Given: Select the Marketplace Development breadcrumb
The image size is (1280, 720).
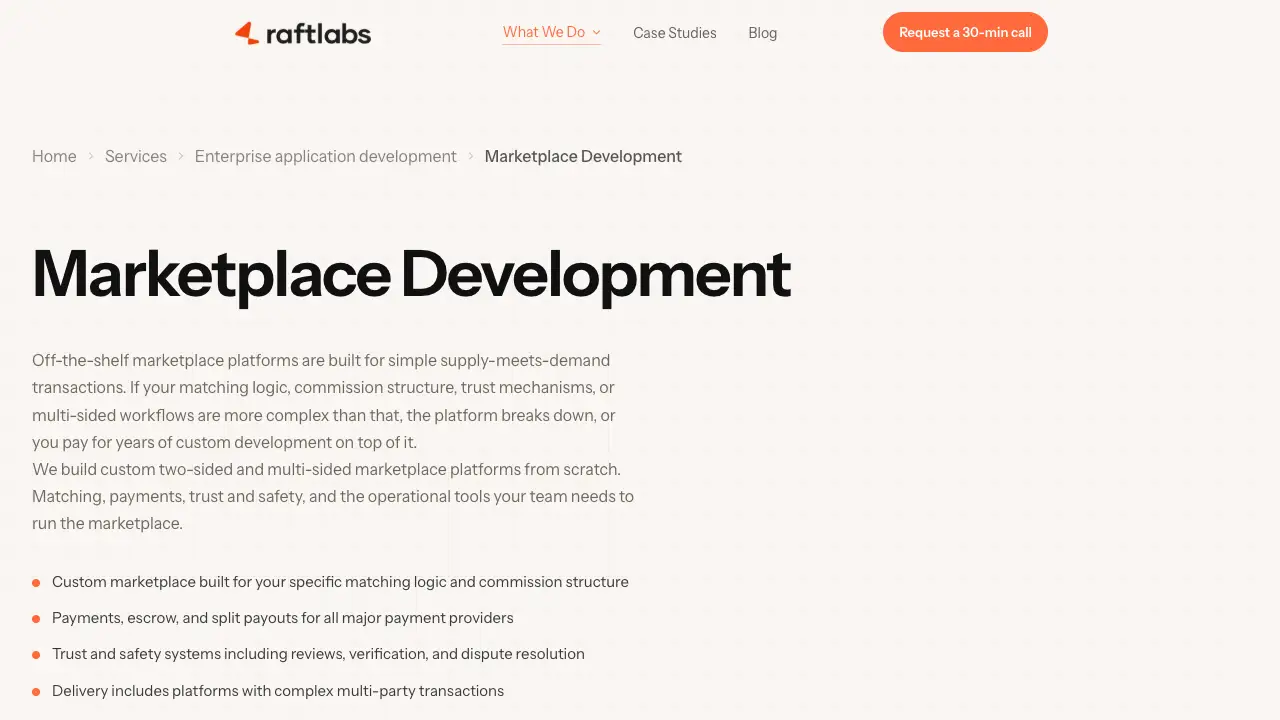Looking at the screenshot, I should click(x=583, y=156).
